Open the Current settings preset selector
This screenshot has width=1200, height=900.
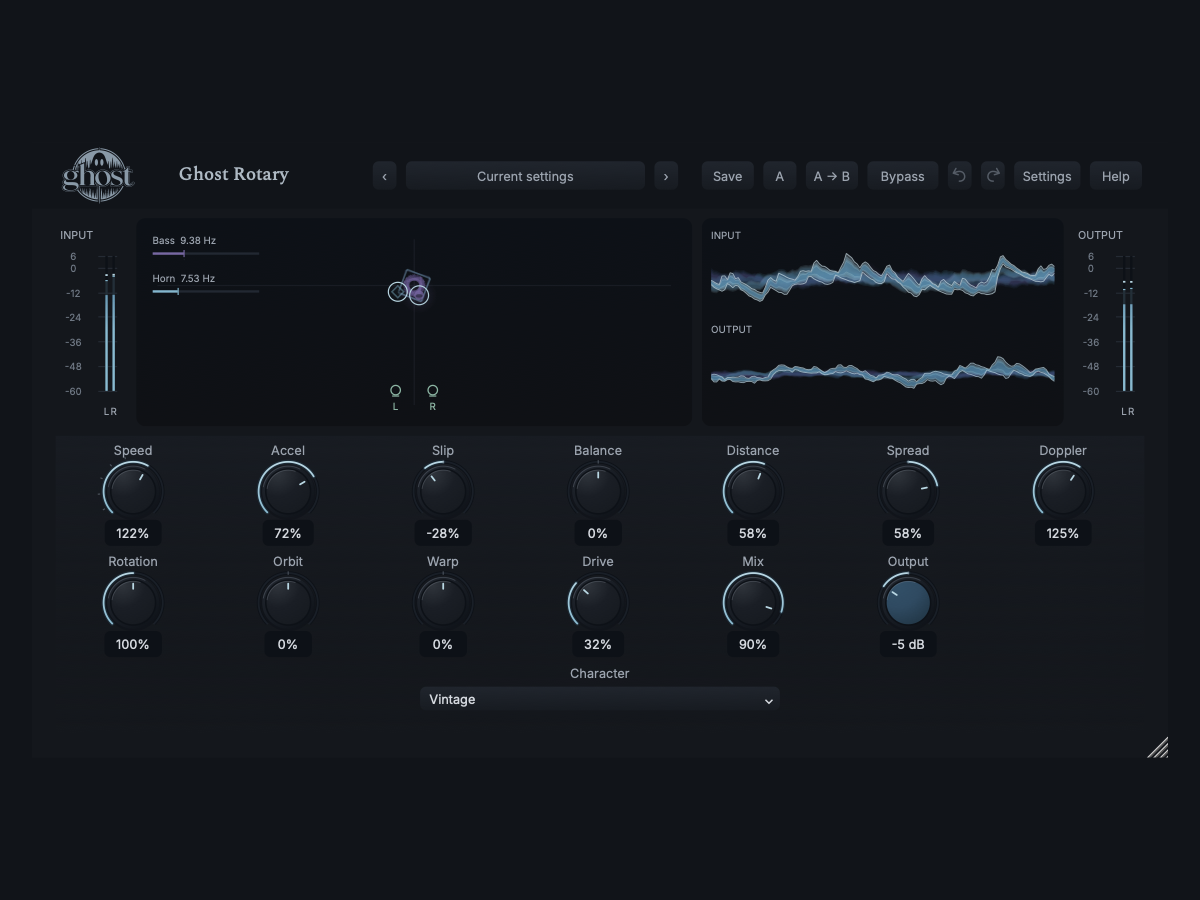point(525,176)
